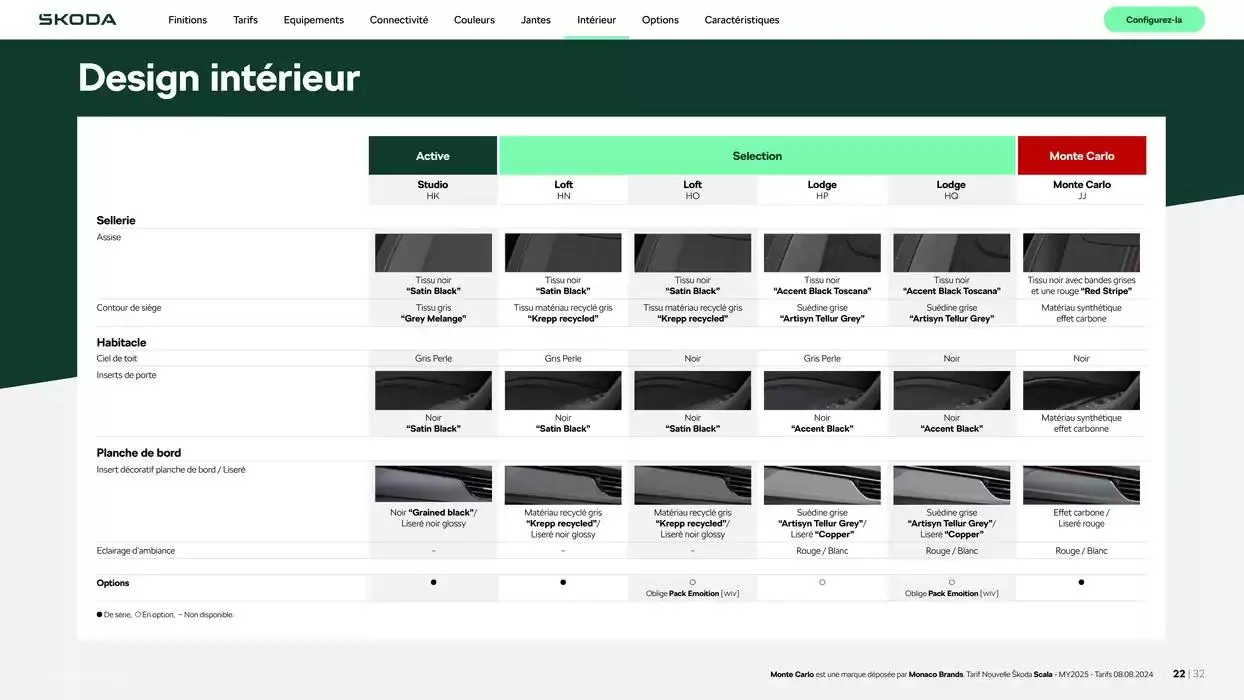Click the Active trim header

[x=432, y=156]
